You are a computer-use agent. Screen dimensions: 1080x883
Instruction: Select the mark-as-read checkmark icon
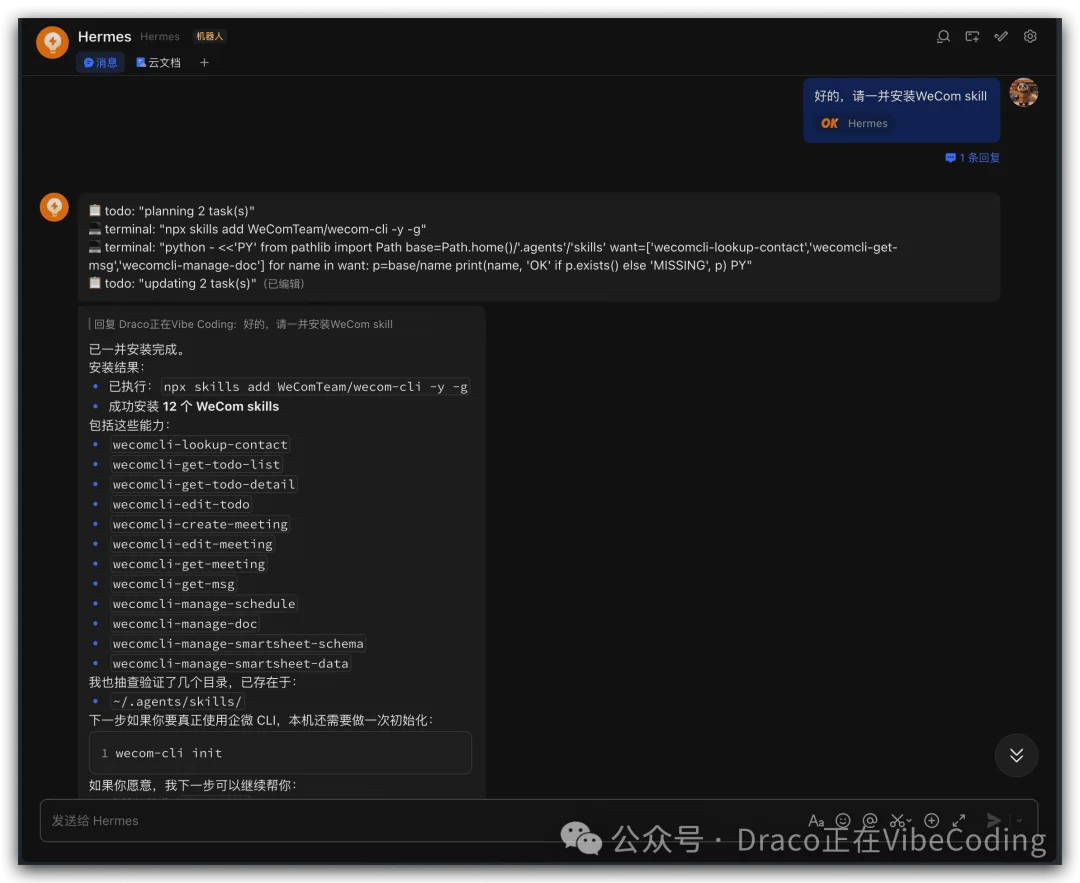pos(1001,36)
